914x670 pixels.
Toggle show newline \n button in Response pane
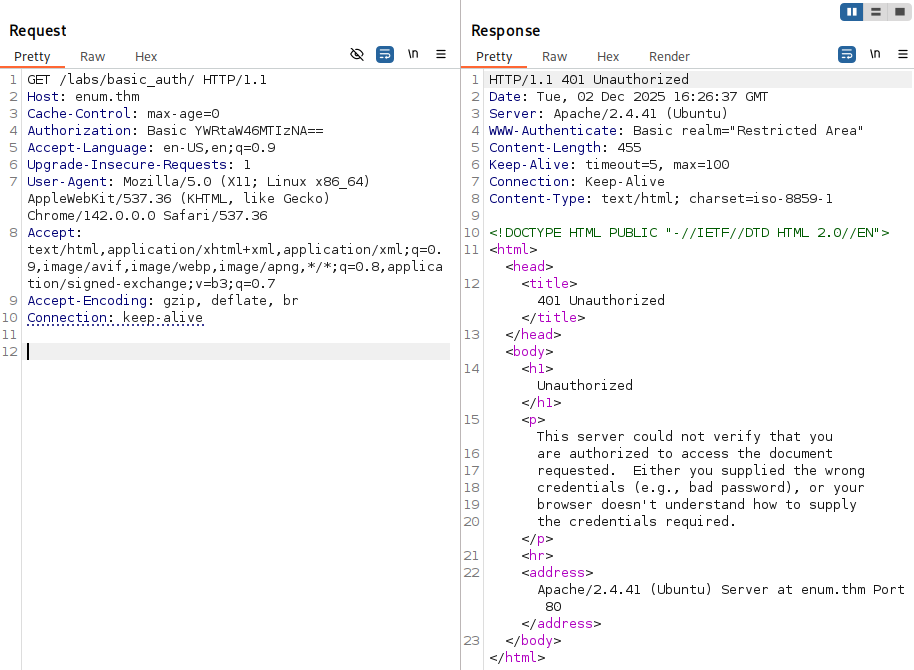[x=874, y=54]
